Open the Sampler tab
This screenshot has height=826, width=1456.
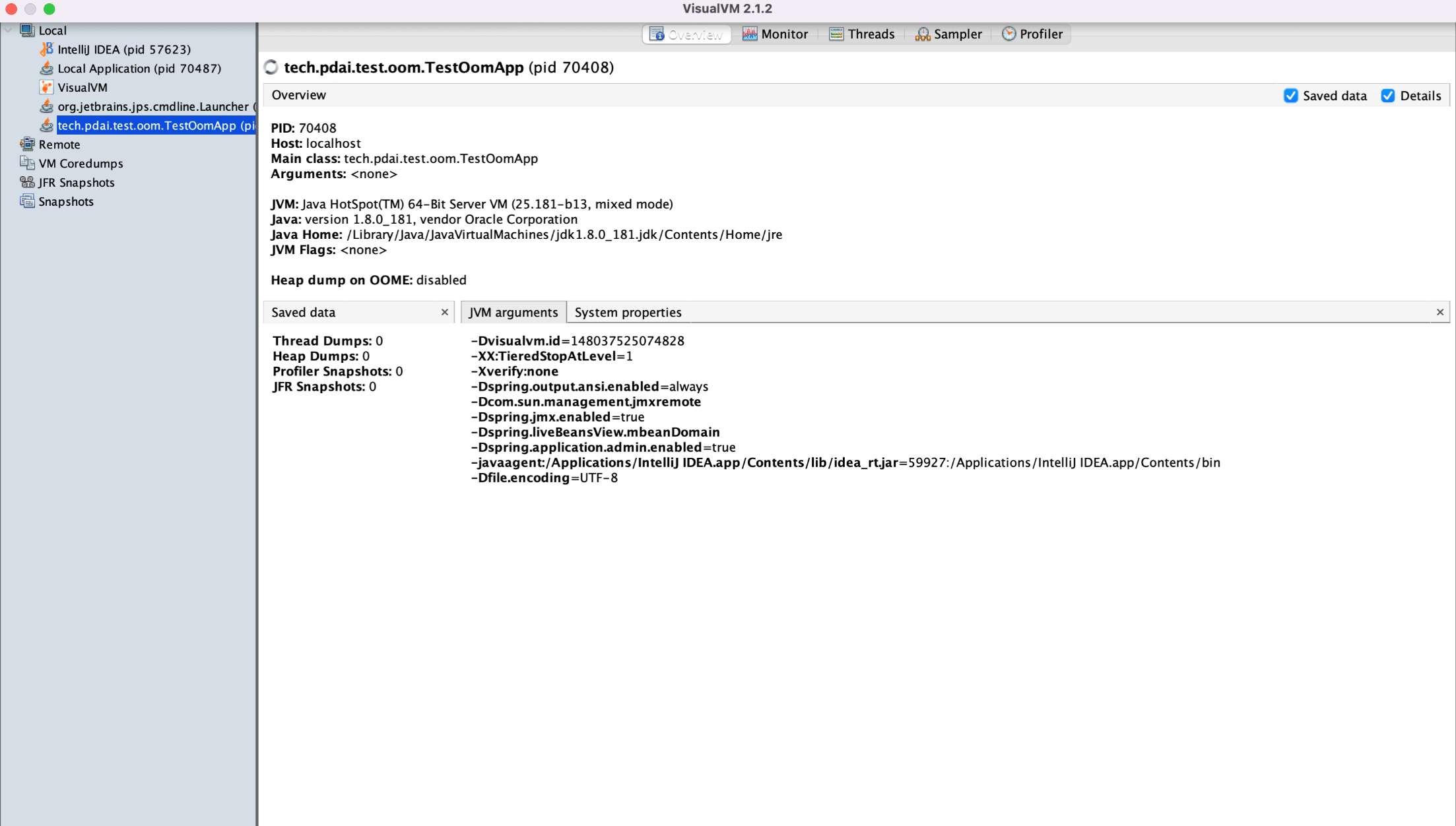point(948,34)
